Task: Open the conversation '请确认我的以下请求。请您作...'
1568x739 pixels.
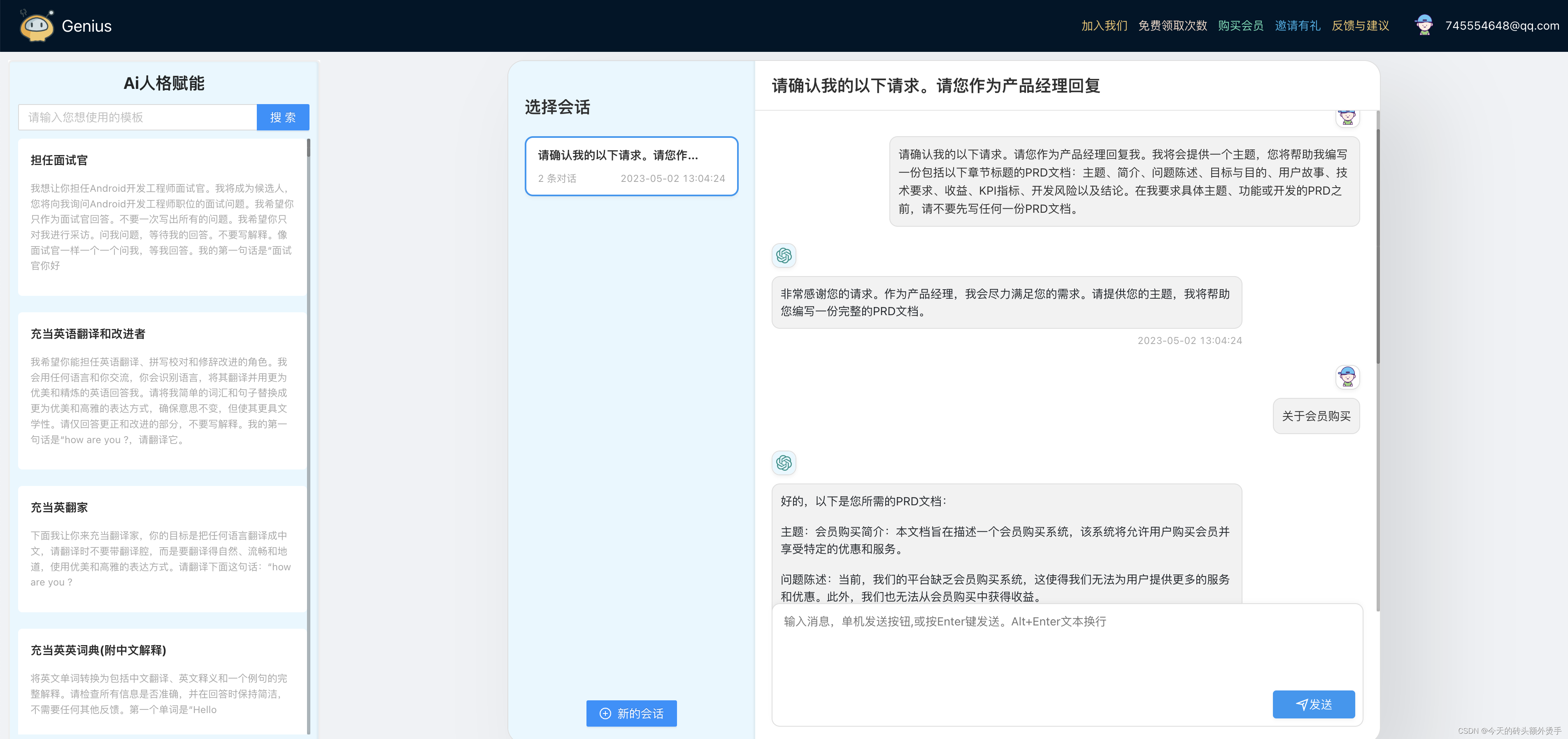Action: click(631, 166)
